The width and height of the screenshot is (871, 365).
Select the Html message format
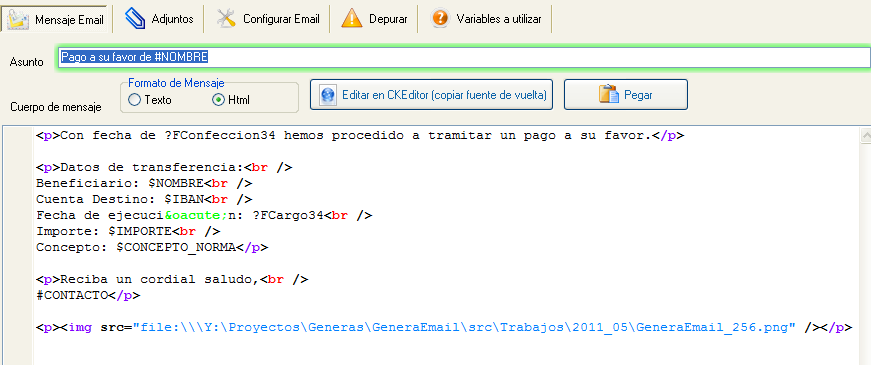[x=231, y=101]
